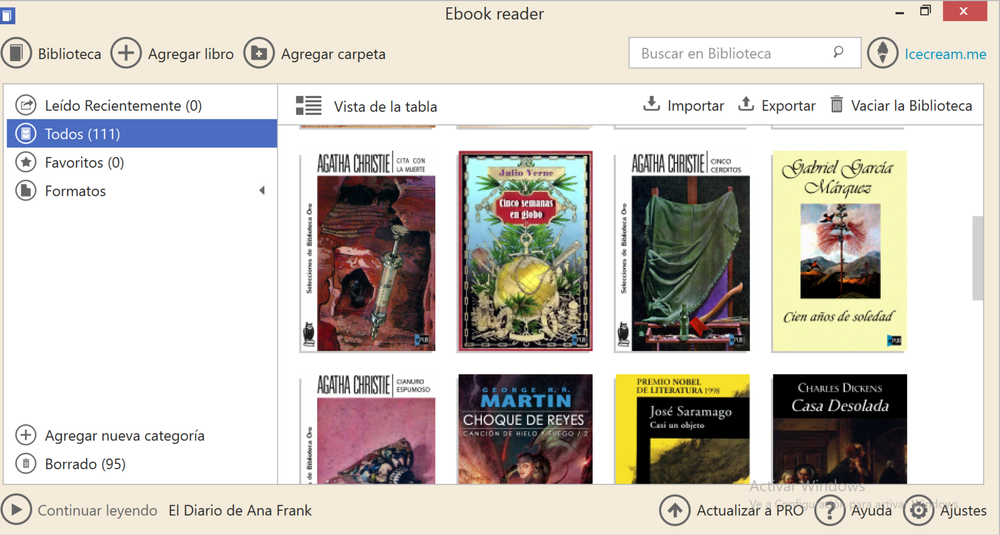Expand the Formatos category arrow
This screenshot has height=535, width=1000.
point(261,191)
